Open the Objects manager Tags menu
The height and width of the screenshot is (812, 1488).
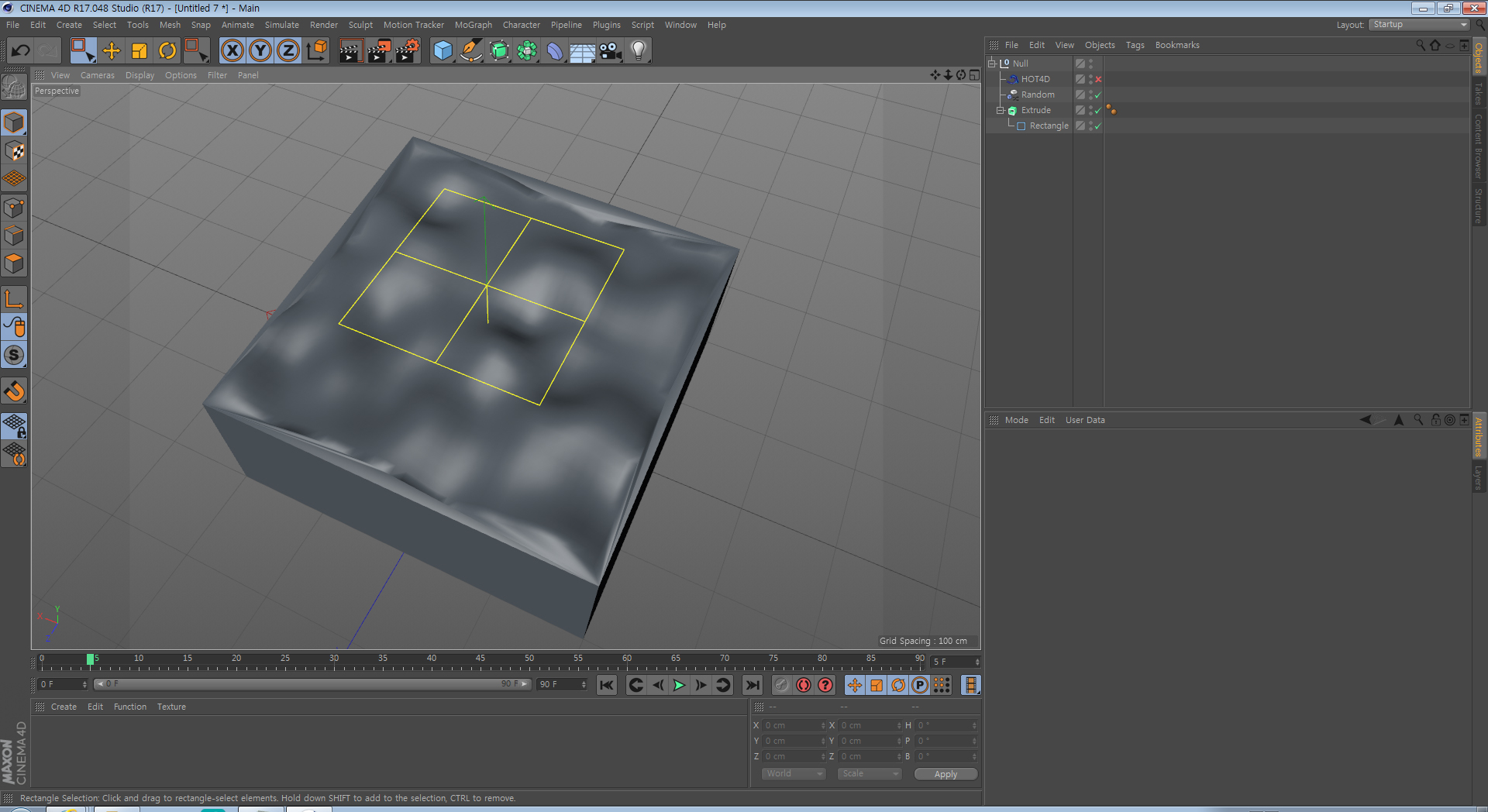1135,45
